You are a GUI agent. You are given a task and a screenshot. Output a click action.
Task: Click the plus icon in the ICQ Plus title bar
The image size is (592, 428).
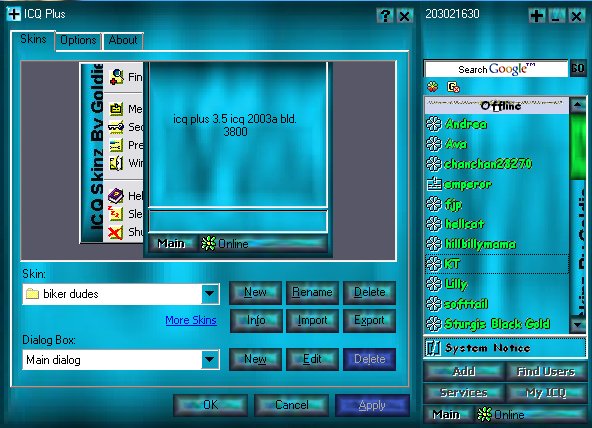[14, 14]
